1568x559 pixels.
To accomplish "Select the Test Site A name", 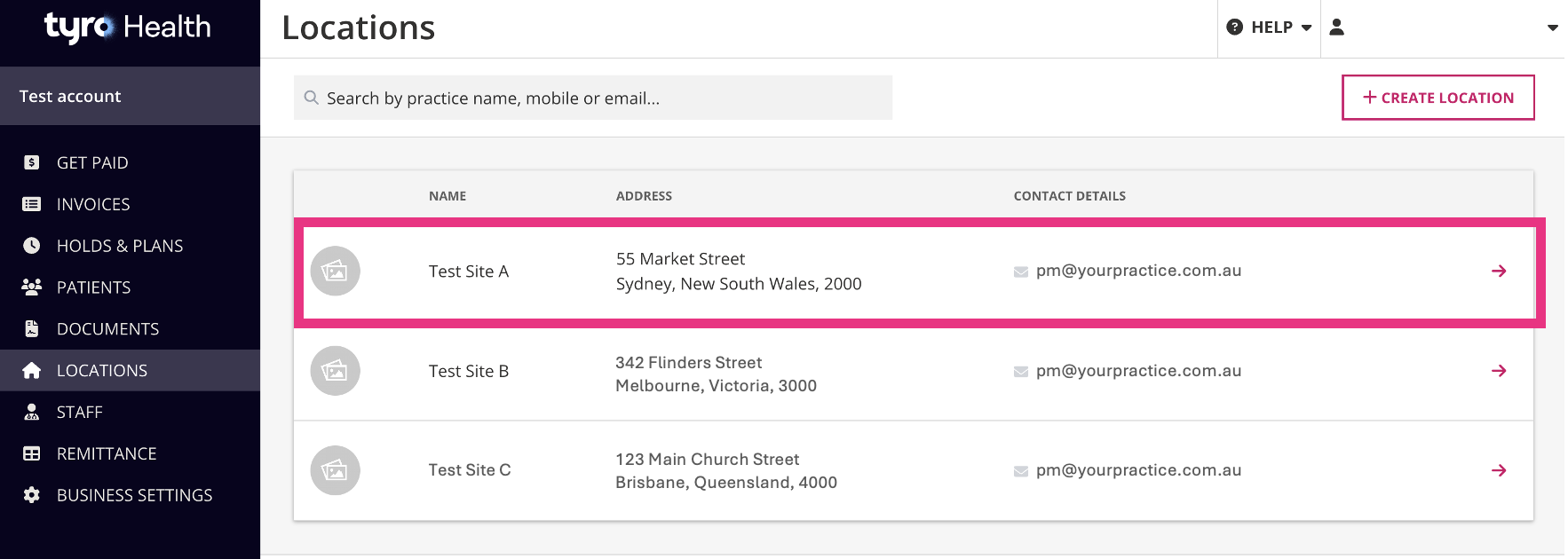I will coord(469,272).
